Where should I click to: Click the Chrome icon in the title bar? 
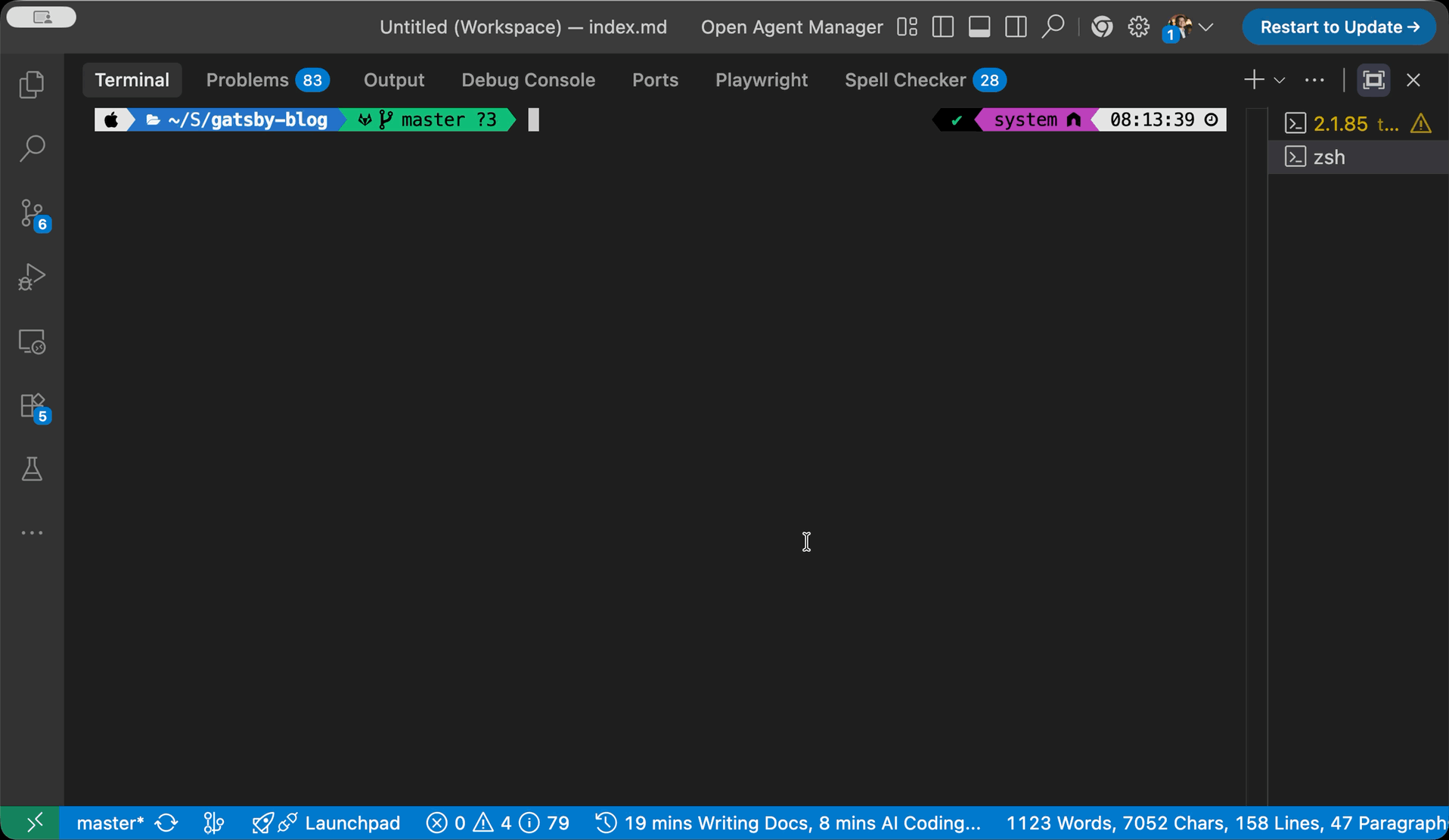pos(1102,26)
